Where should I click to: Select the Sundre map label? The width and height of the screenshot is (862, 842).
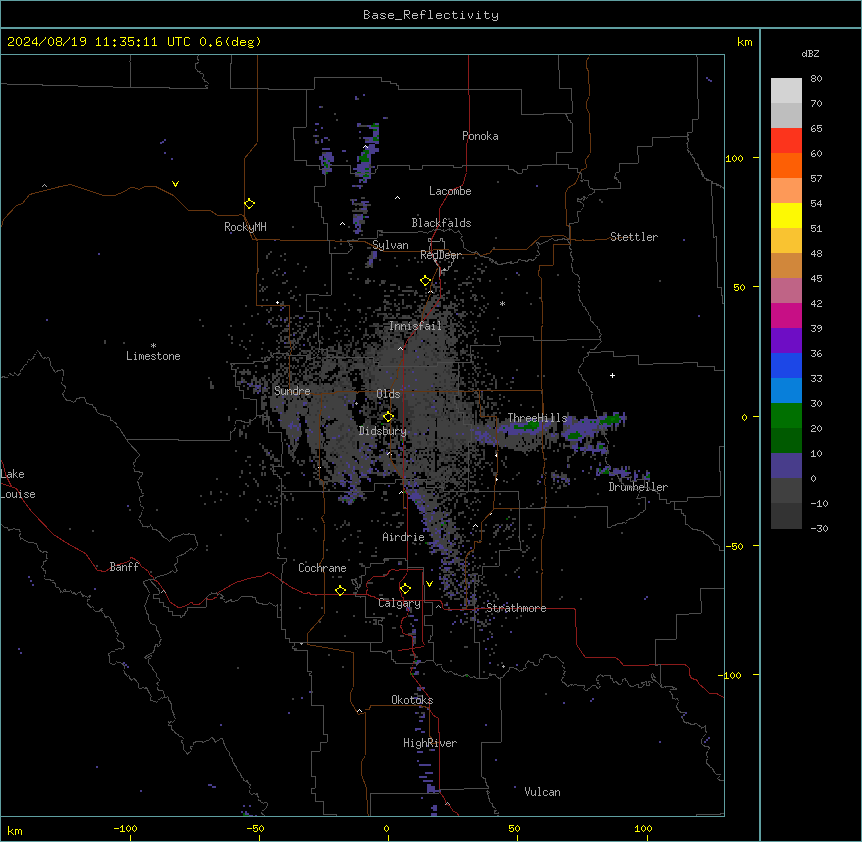(x=292, y=391)
